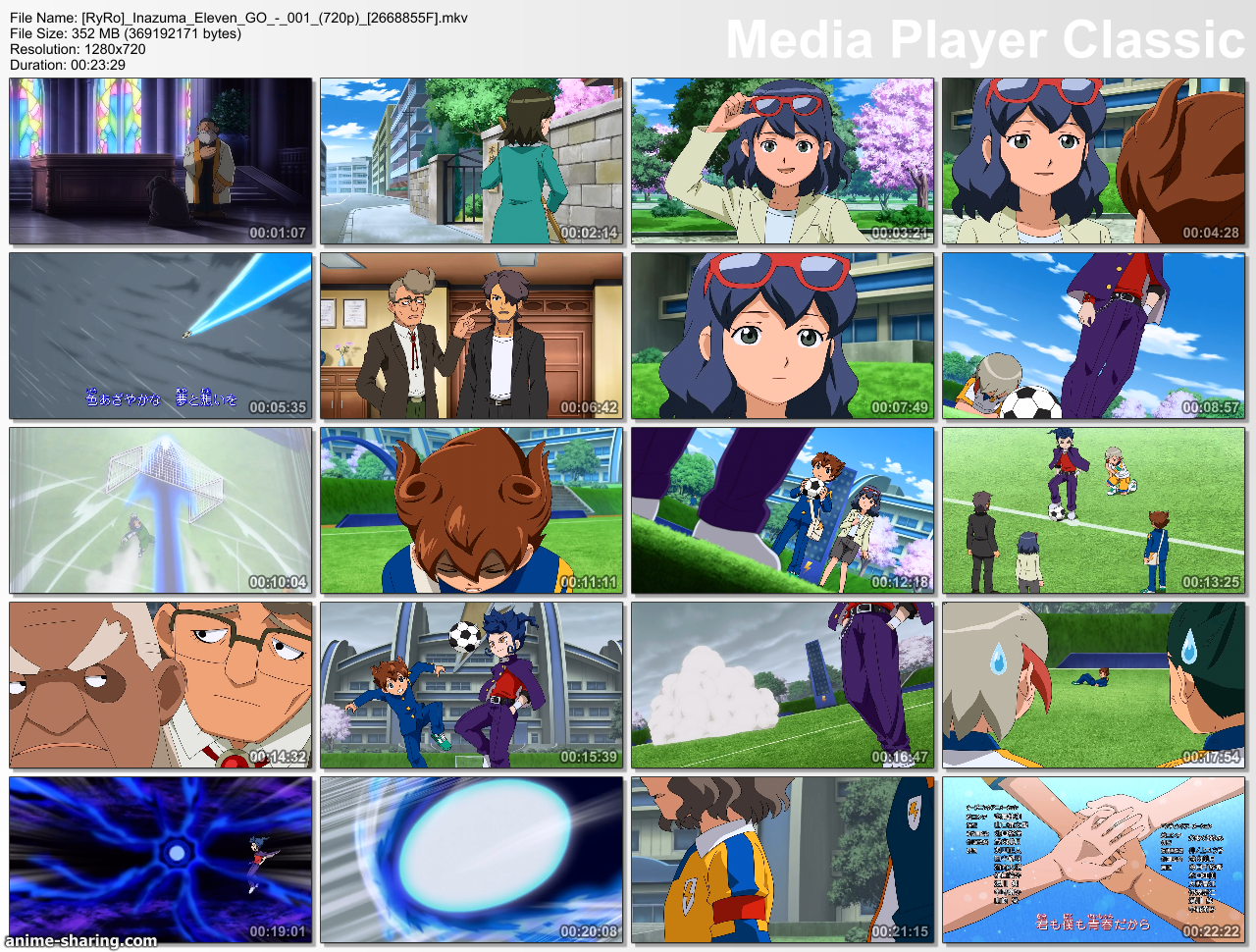Open the thumbnail stamped 00:01:07

click(161, 161)
